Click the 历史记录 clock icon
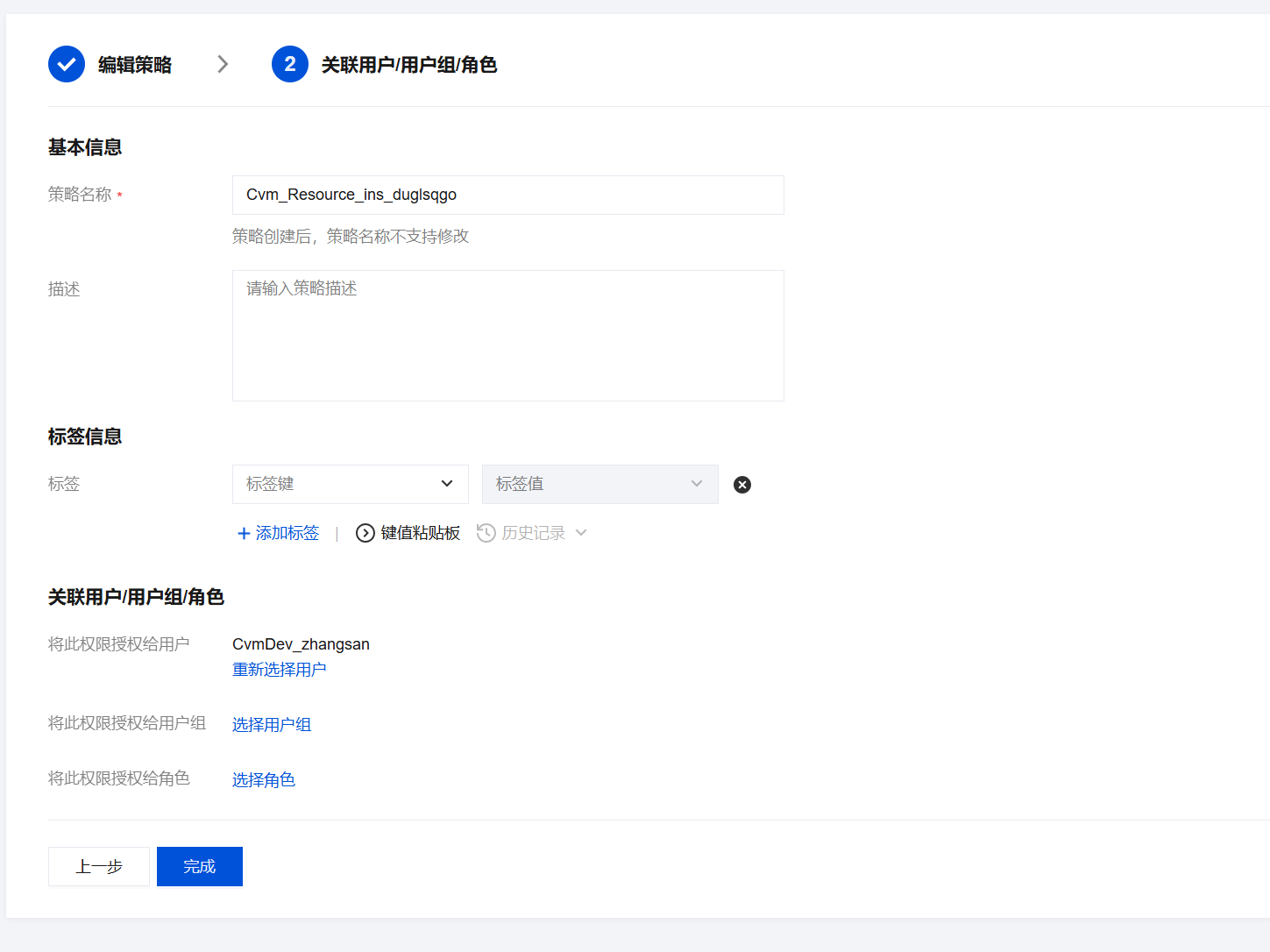1270x952 pixels. pyautogui.click(x=486, y=533)
